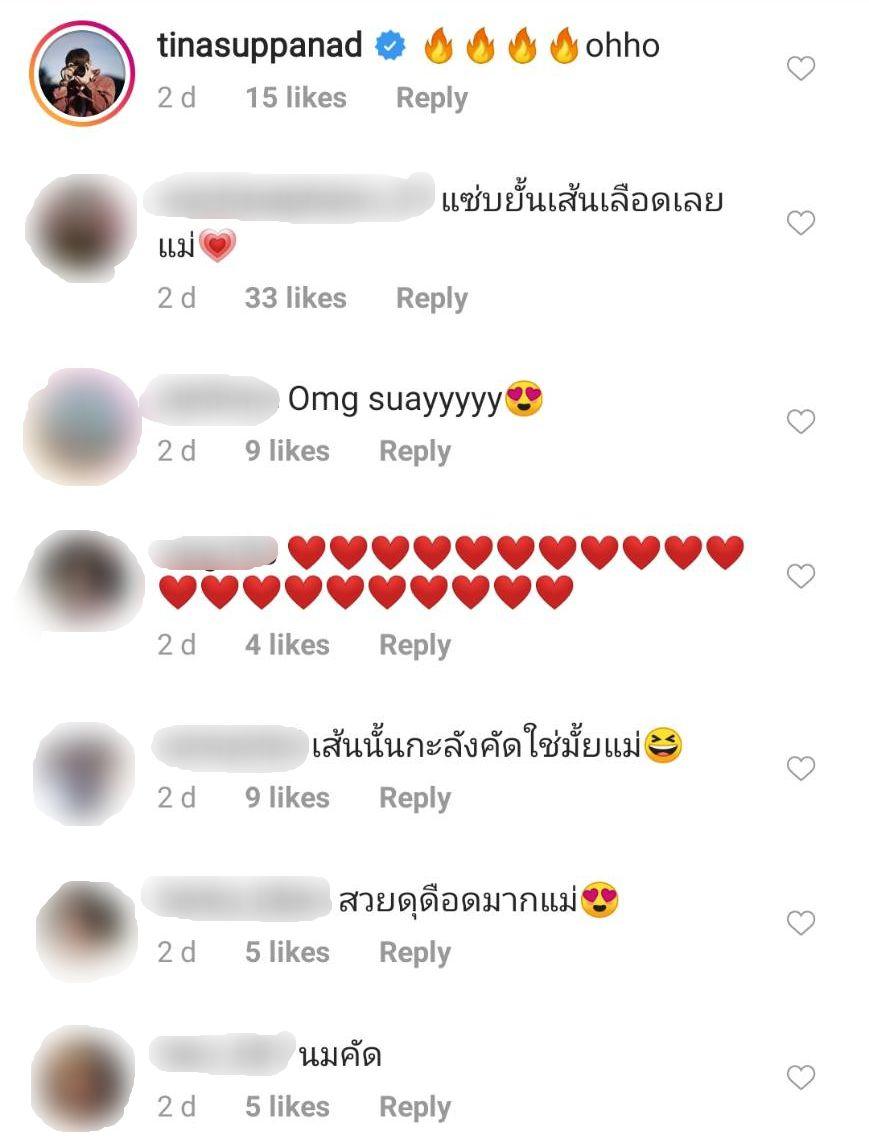
Task: Like the laughing emoji Thai comment
Action: point(800,768)
